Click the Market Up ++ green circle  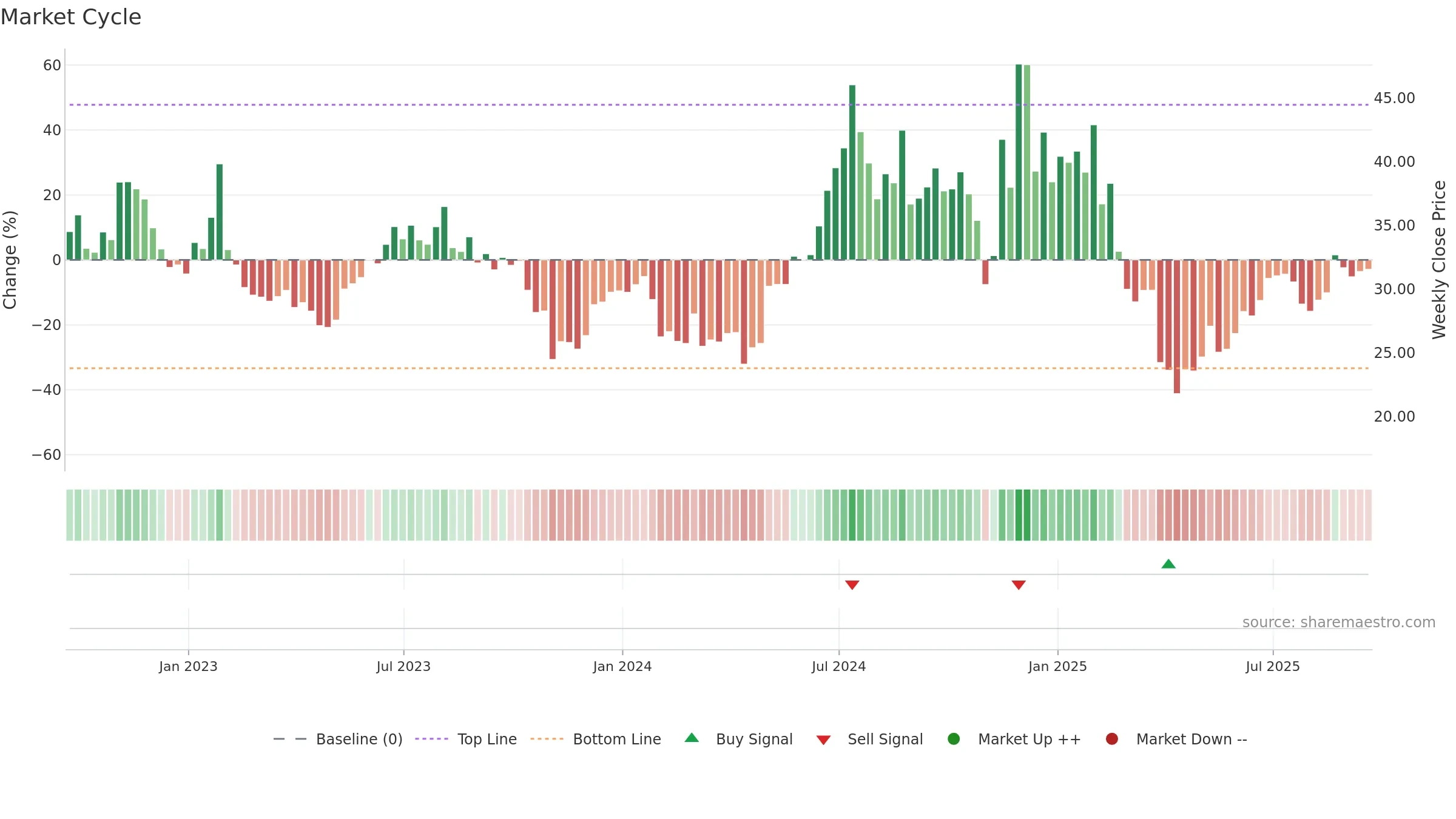coord(954,739)
